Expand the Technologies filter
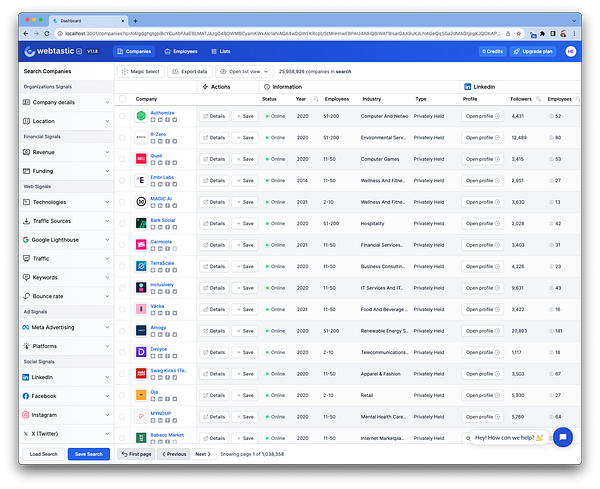This screenshot has height=489, width=600. (66, 202)
